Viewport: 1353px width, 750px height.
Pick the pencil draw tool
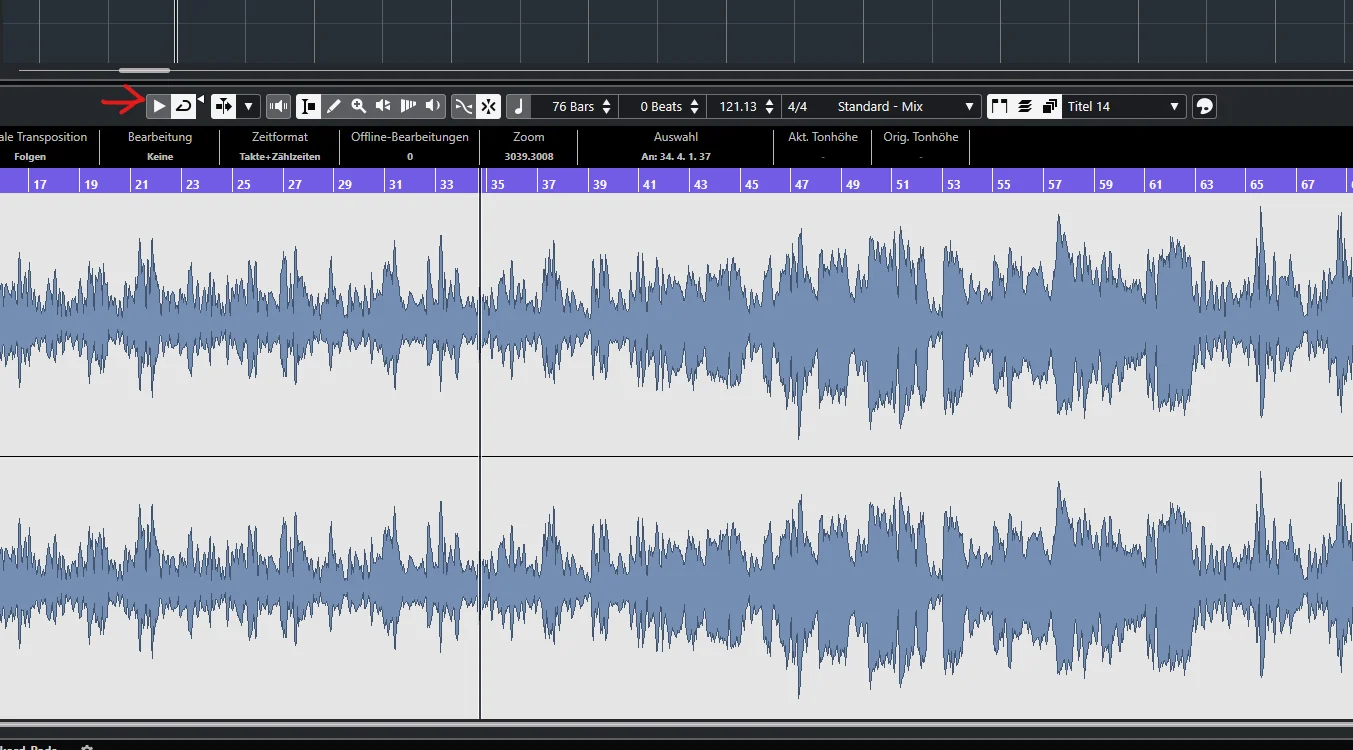point(334,106)
